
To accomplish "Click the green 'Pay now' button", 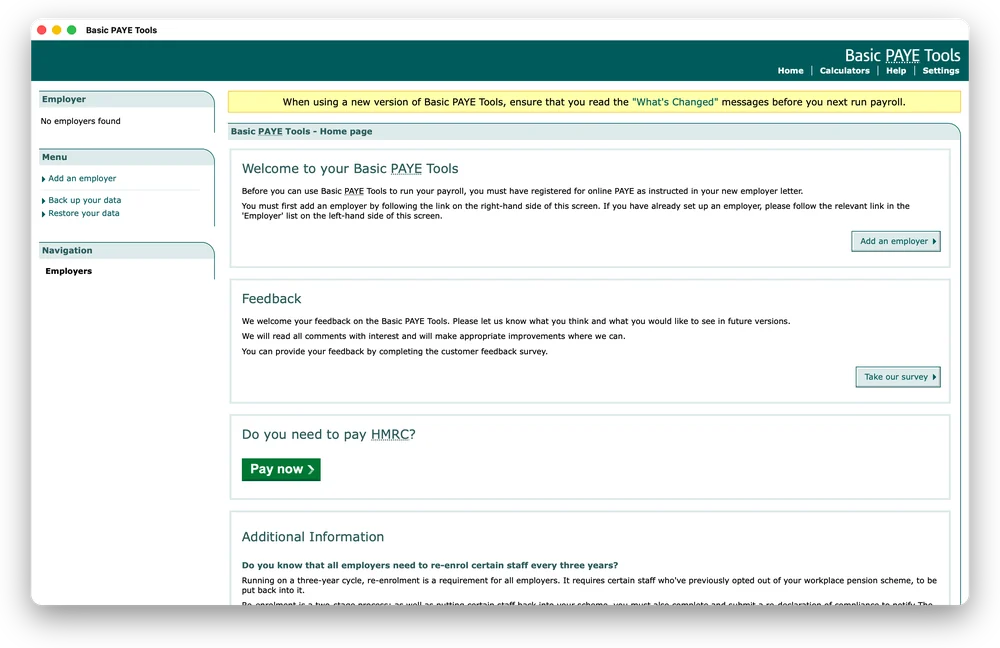I will [x=281, y=469].
